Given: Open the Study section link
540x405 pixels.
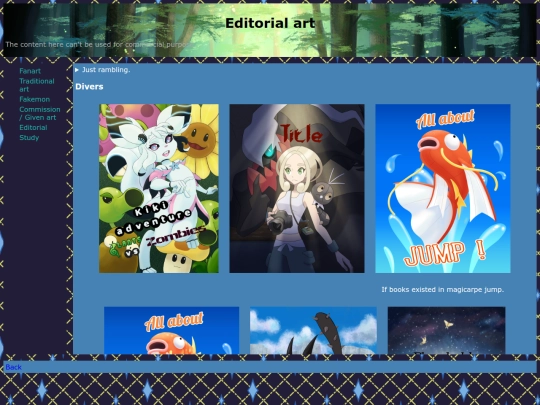Looking at the screenshot, I should (29, 137).
